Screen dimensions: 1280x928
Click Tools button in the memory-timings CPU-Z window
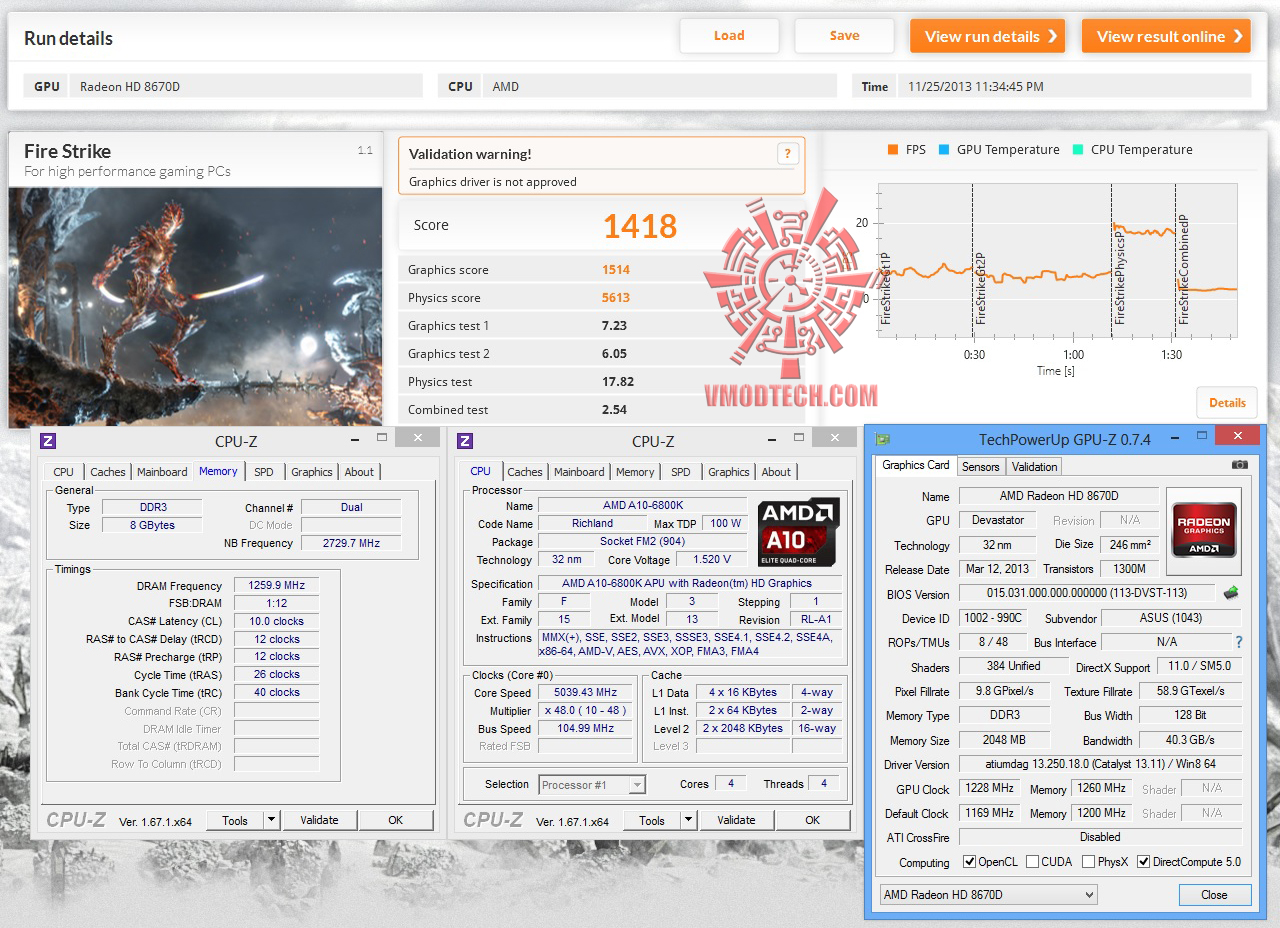tap(235, 820)
